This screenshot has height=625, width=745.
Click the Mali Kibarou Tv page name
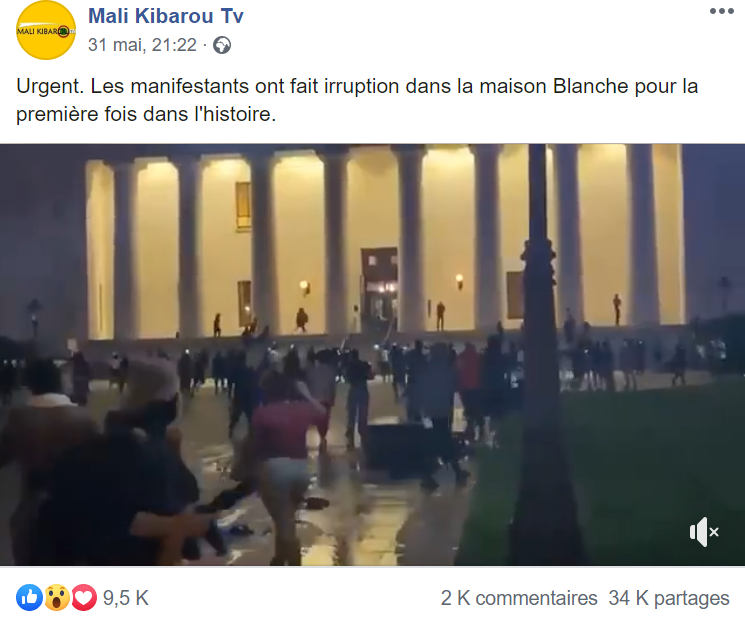[166, 16]
